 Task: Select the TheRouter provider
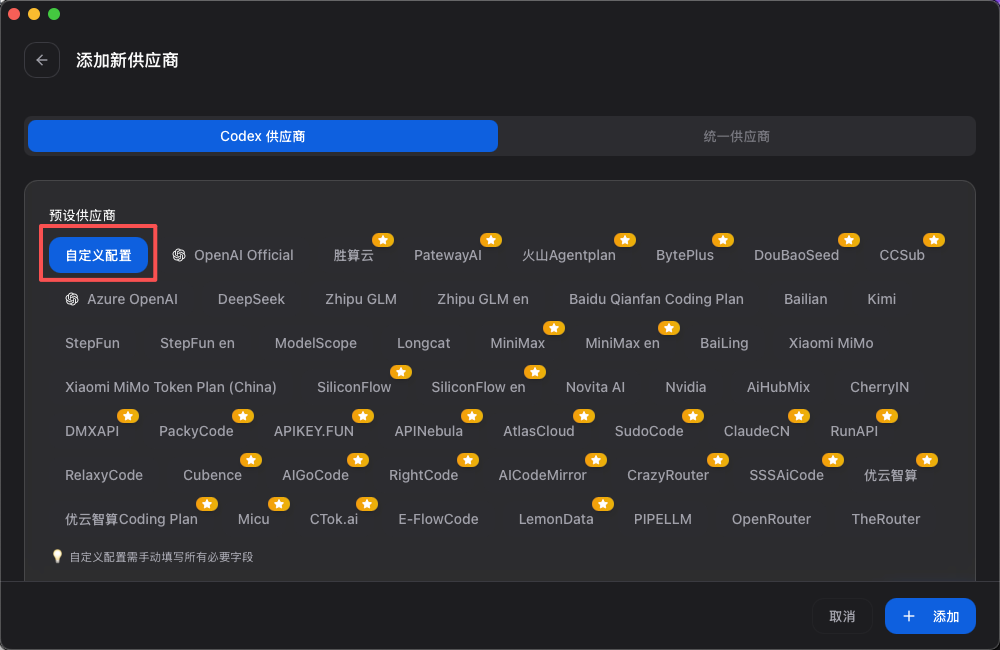tap(886, 519)
